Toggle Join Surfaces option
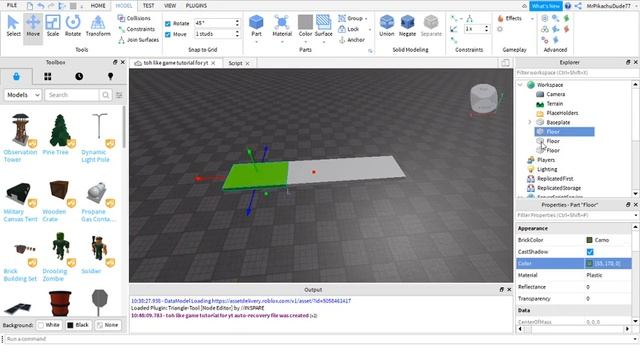The height and width of the screenshot is (360, 640). [x=138, y=40]
